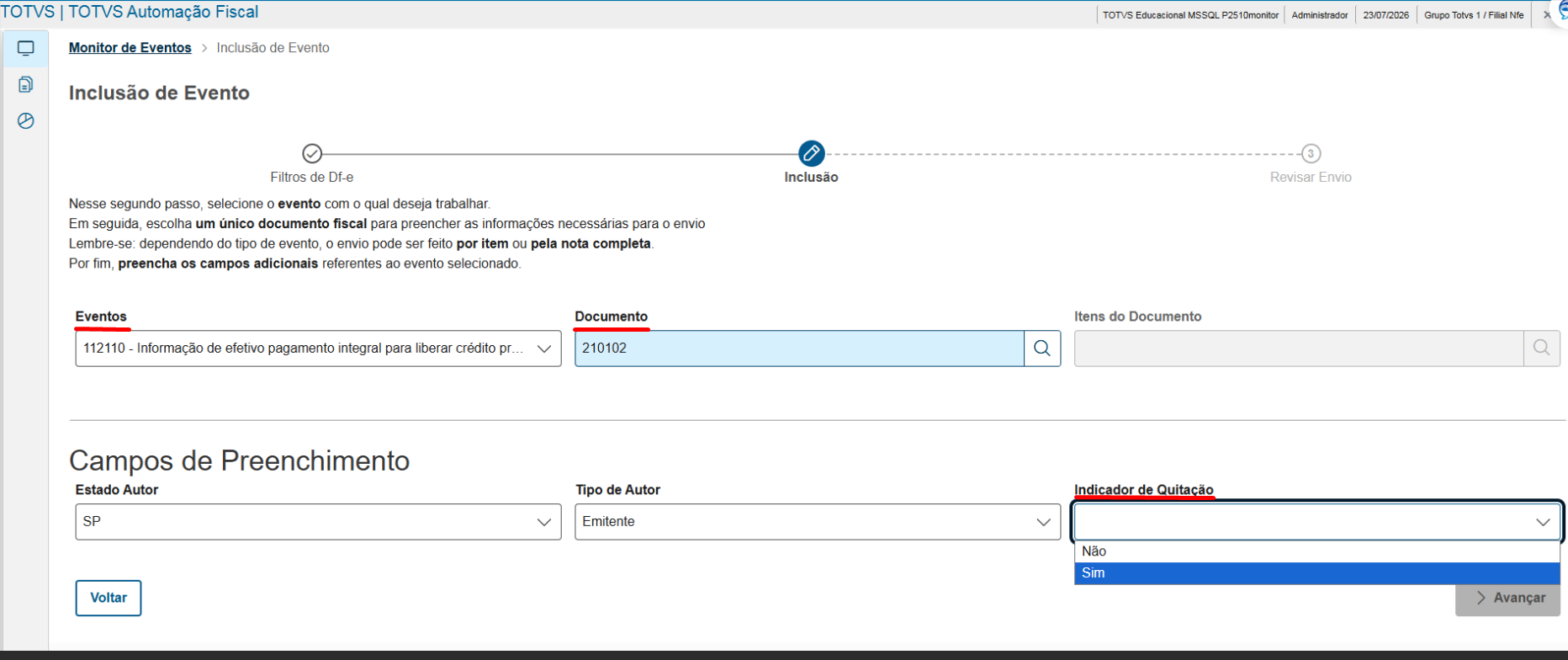
Task: Go back to Monitor de Eventos breadcrumb
Action: (x=130, y=48)
